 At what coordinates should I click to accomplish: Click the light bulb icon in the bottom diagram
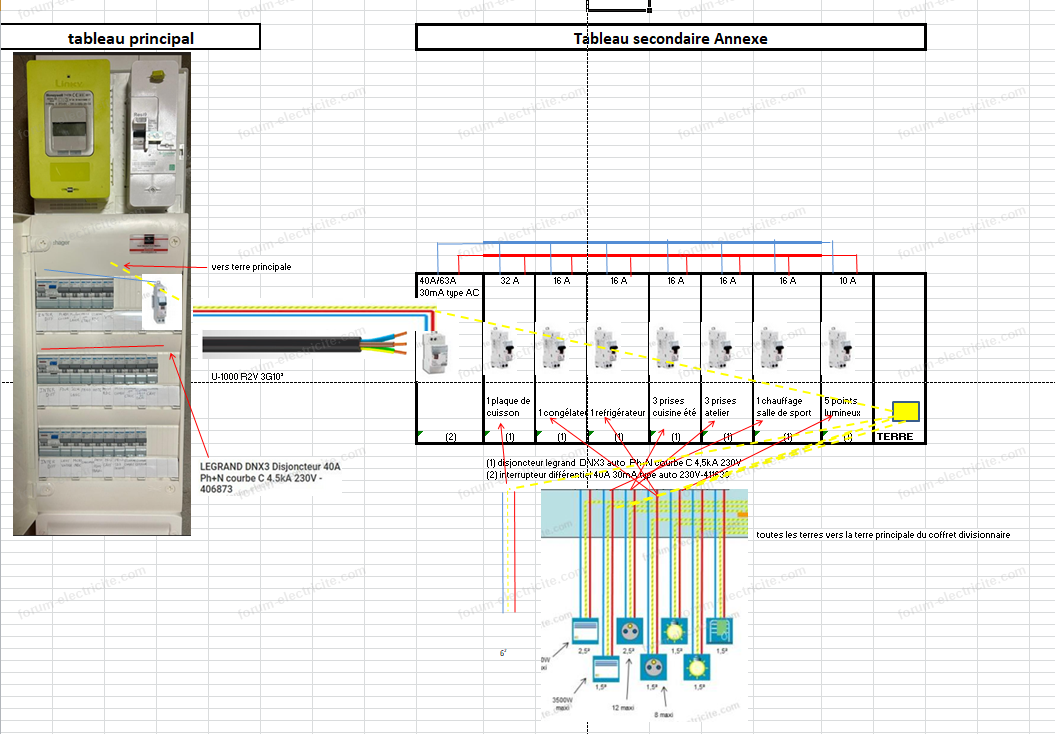674,630
